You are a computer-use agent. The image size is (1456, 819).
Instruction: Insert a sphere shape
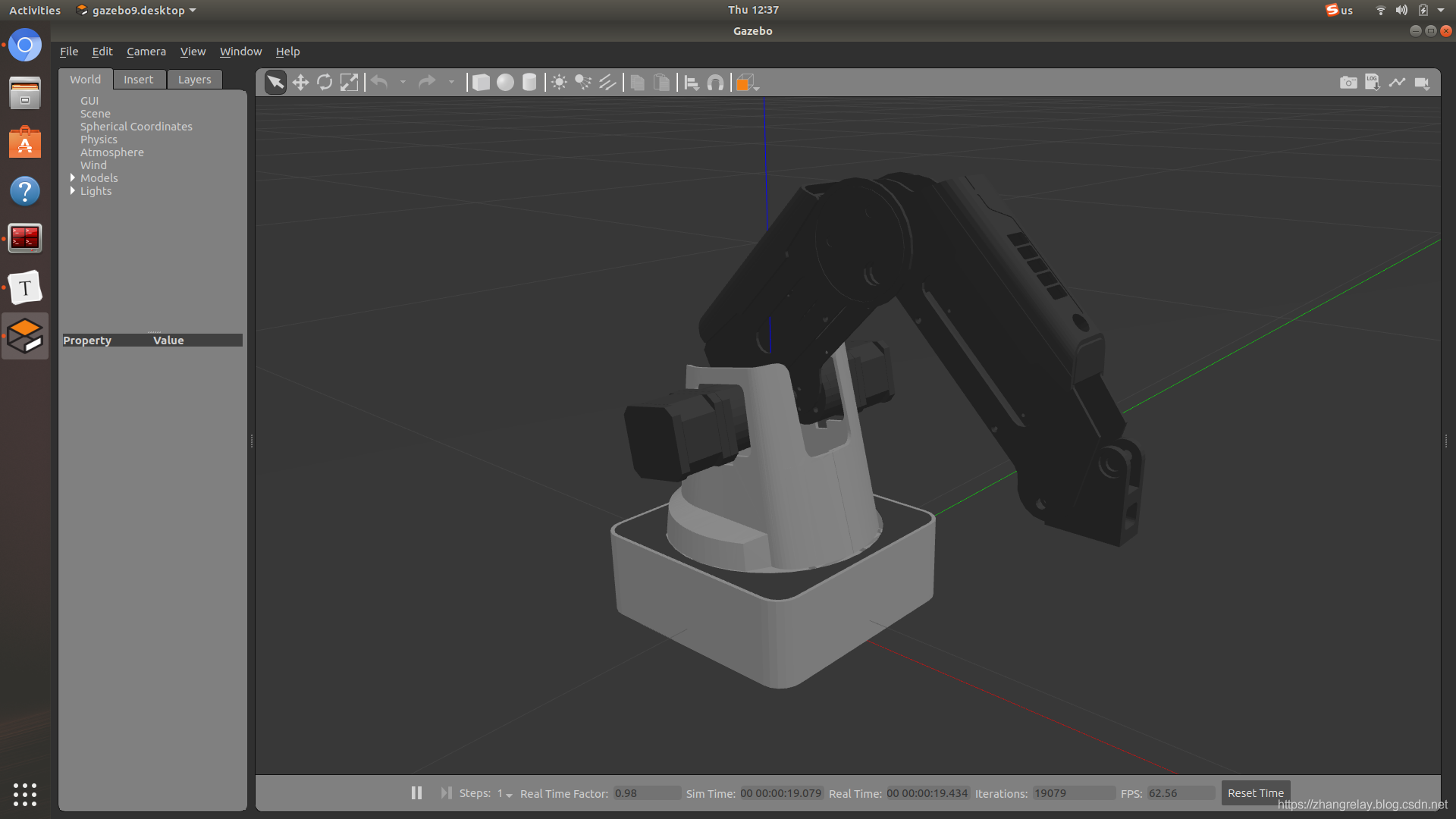tap(505, 83)
